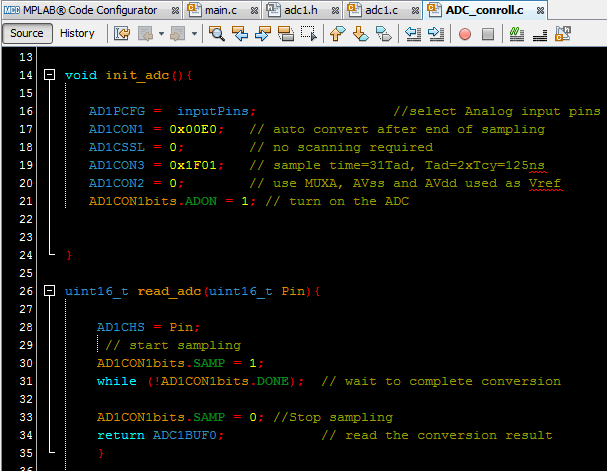Open dropdown arrow next to Back icon
607x471 pixels.
(x=161, y=34)
